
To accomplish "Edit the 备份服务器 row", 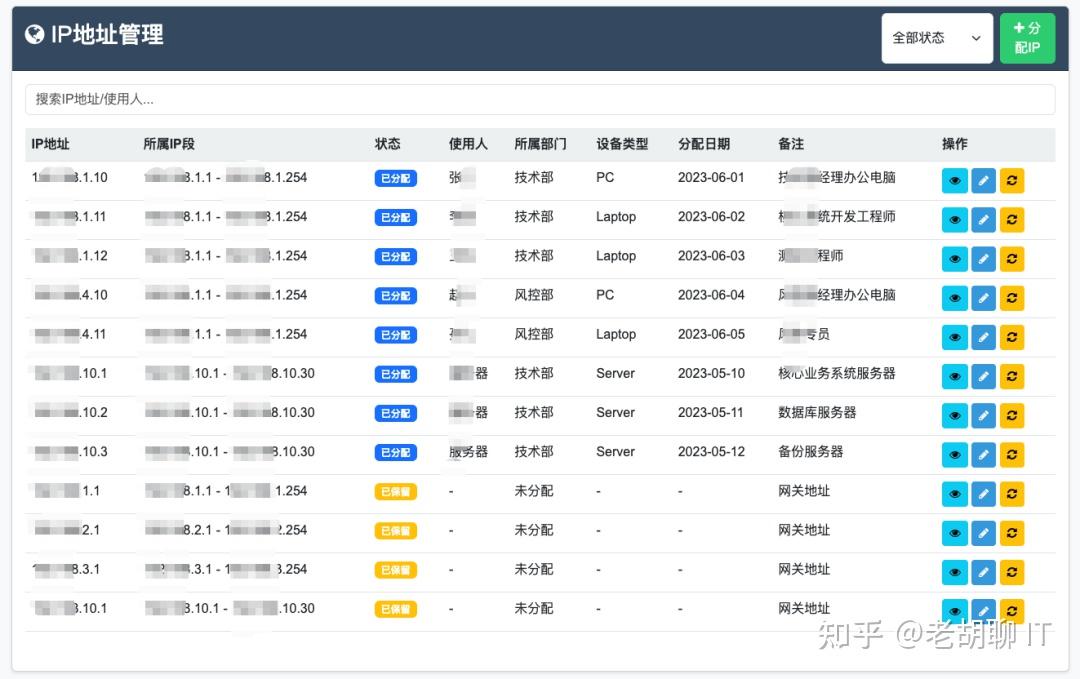I will coord(984,455).
